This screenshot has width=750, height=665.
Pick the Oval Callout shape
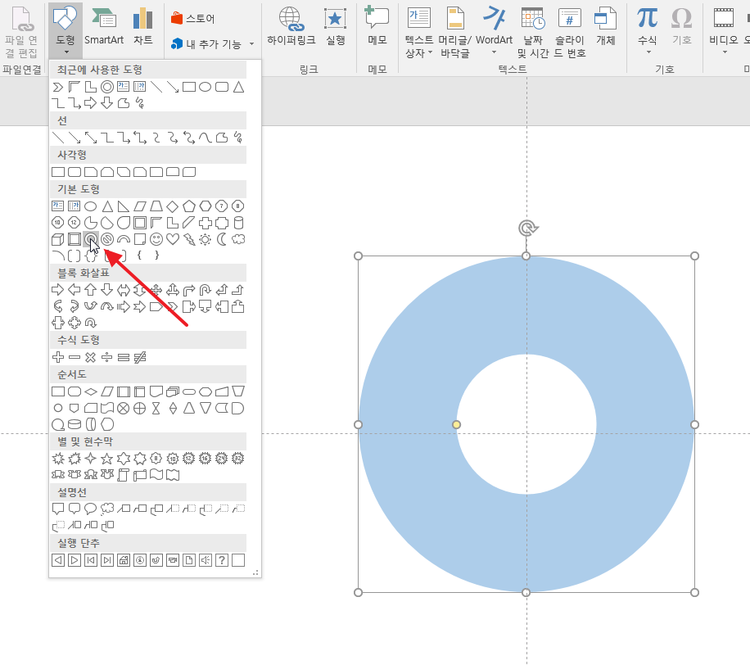pos(90,509)
